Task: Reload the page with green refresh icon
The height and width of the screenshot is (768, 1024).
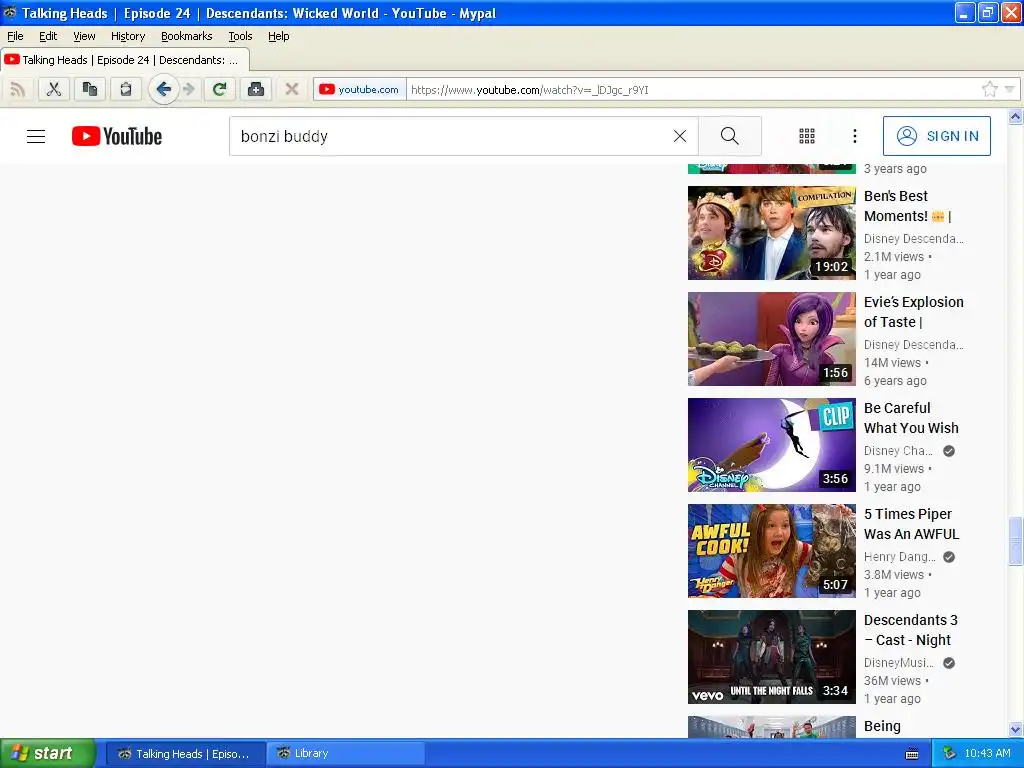Action: [x=219, y=89]
